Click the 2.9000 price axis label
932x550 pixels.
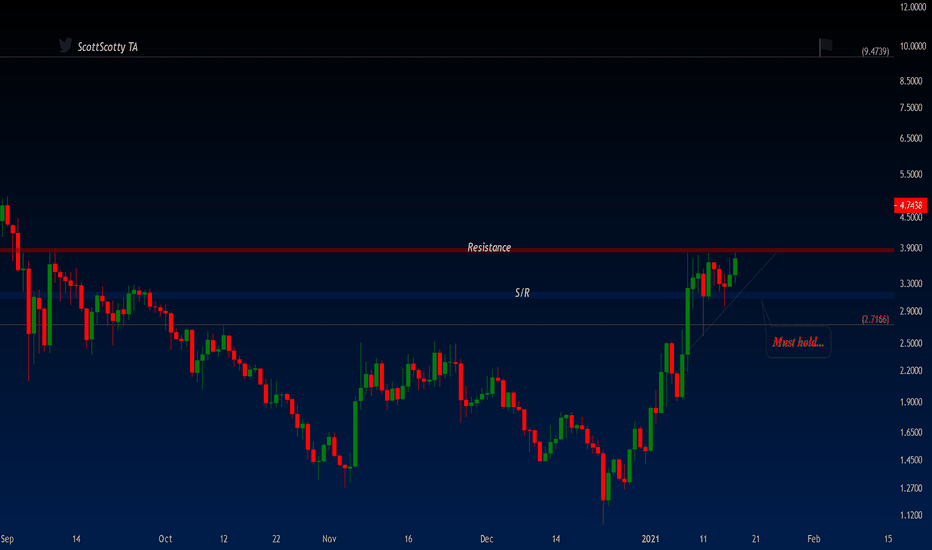point(911,311)
